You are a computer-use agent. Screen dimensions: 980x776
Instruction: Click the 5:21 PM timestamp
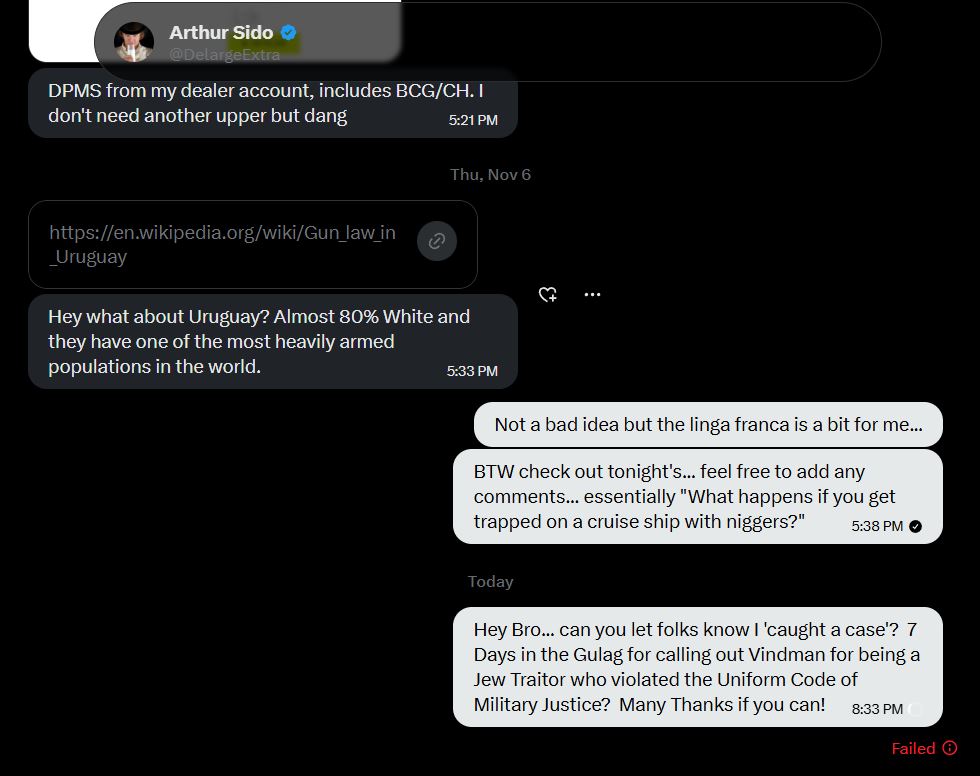click(x=473, y=120)
